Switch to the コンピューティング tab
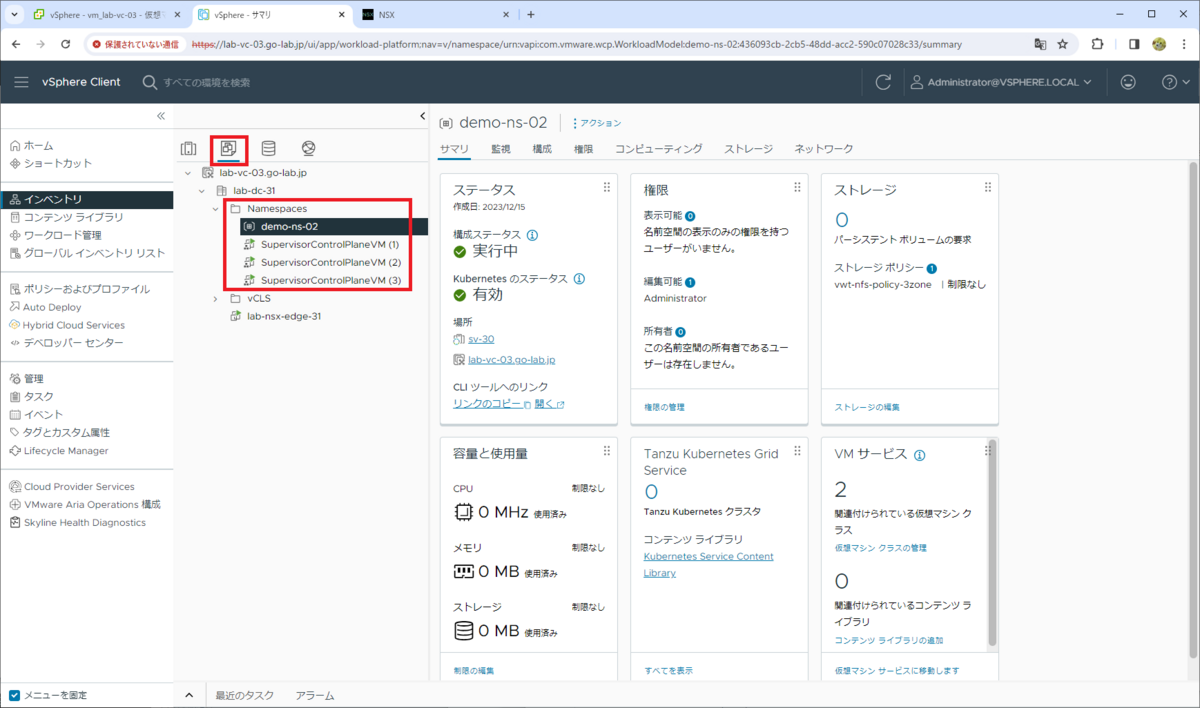This screenshot has height=708, width=1200. tap(658, 149)
